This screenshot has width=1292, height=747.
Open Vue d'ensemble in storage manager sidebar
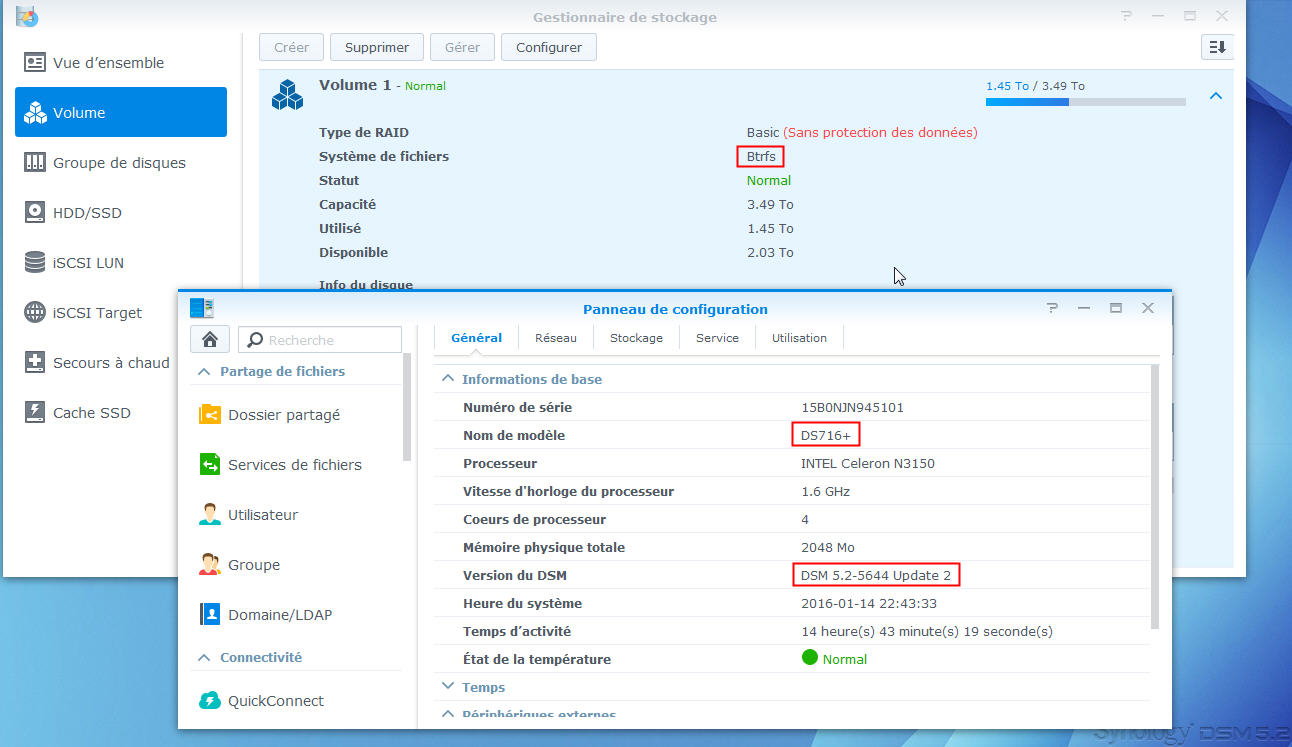(x=108, y=63)
